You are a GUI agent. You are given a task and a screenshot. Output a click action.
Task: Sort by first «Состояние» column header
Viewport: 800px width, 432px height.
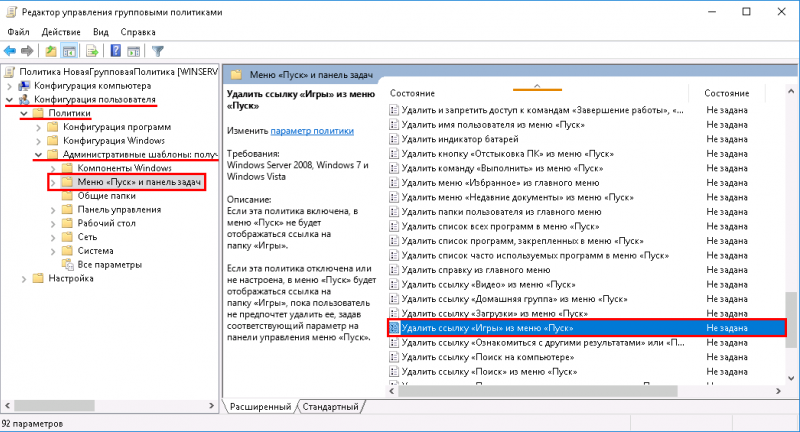537,93
